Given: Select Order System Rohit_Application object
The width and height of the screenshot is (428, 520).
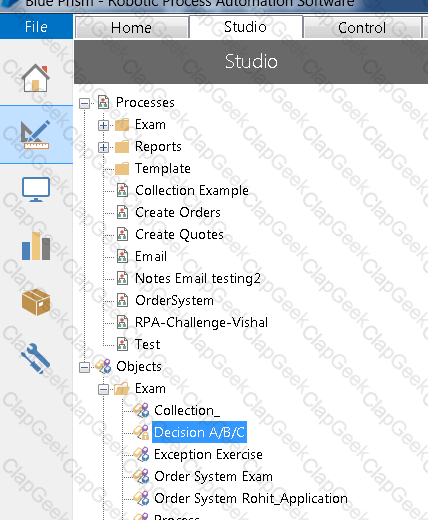Looking at the screenshot, I should (x=251, y=498).
